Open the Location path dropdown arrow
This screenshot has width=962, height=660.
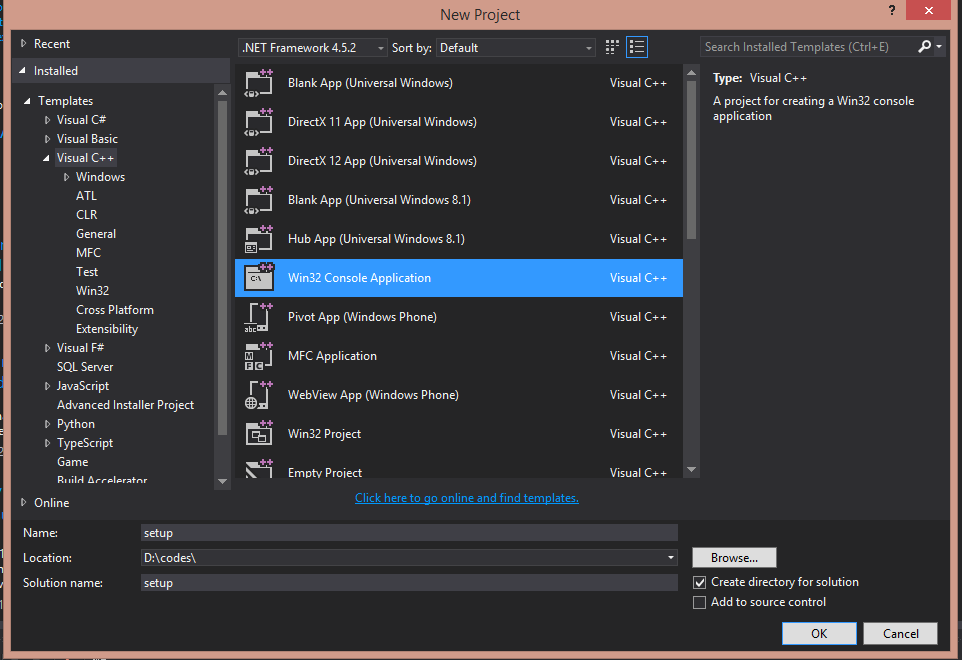[x=671, y=558]
